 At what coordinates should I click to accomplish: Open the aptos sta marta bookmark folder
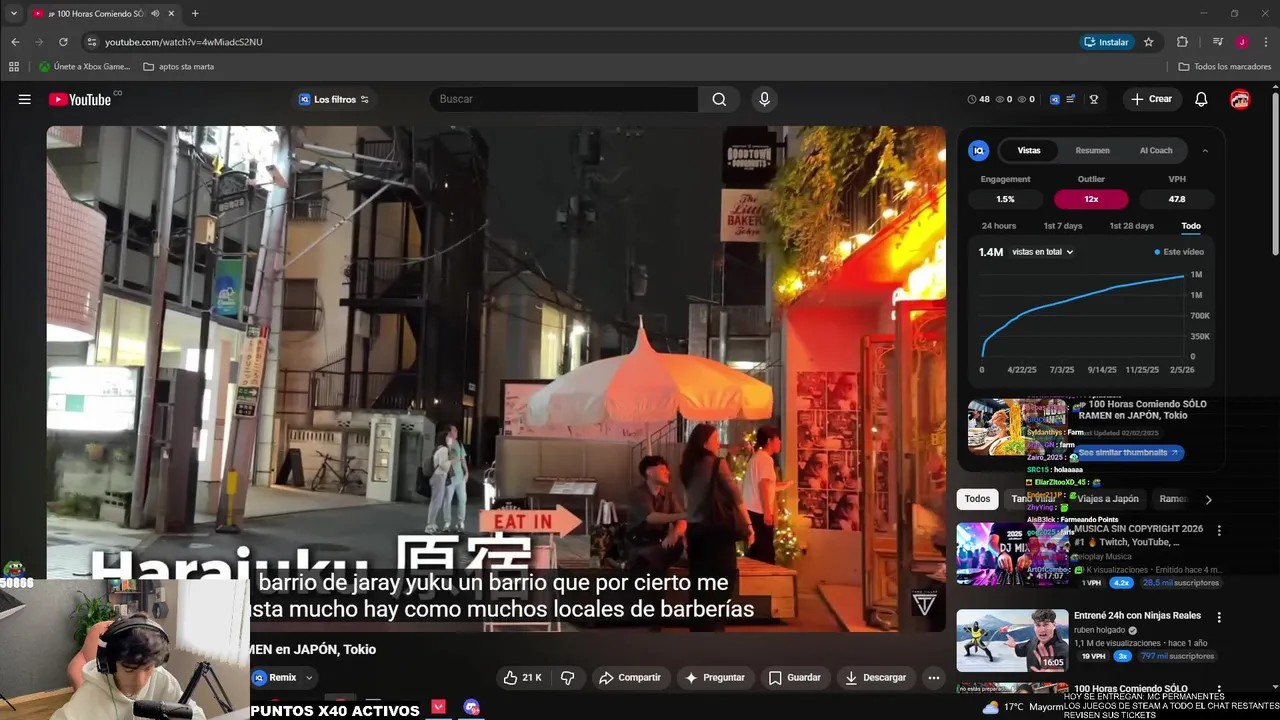[x=179, y=67]
